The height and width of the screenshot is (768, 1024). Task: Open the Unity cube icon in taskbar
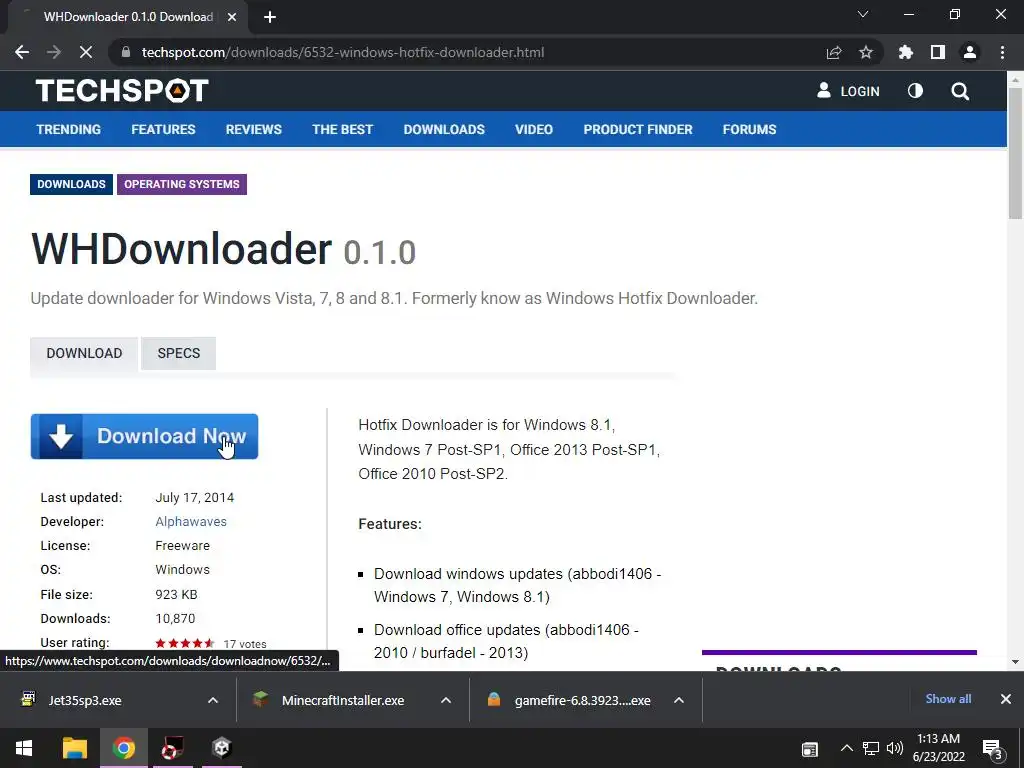coord(222,748)
